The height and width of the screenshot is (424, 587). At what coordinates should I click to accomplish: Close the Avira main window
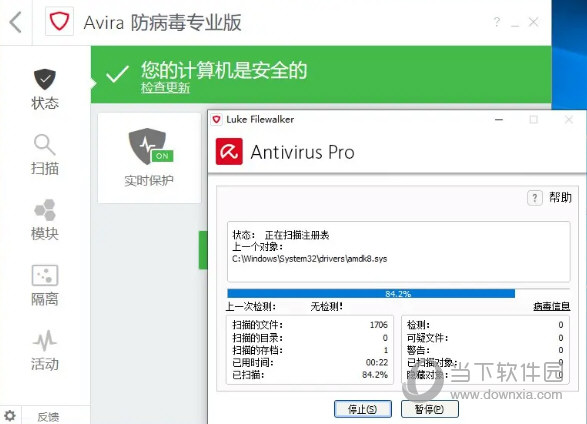point(533,22)
